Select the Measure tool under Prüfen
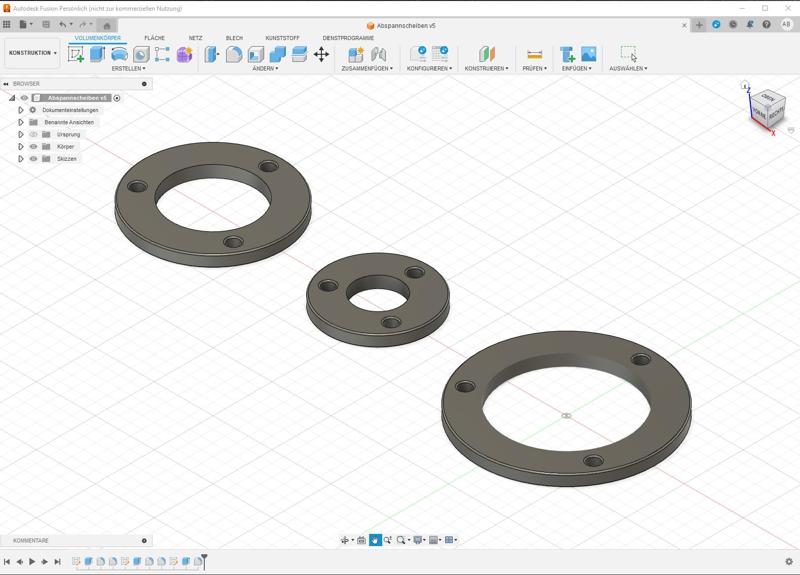The height and width of the screenshot is (575, 800). click(x=534, y=54)
